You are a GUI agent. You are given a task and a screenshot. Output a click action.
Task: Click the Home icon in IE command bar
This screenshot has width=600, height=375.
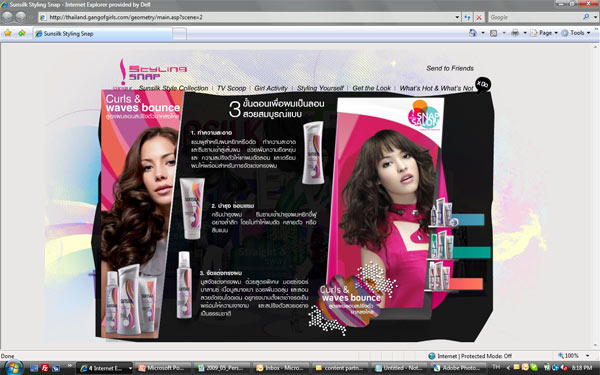(x=473, y=33)
